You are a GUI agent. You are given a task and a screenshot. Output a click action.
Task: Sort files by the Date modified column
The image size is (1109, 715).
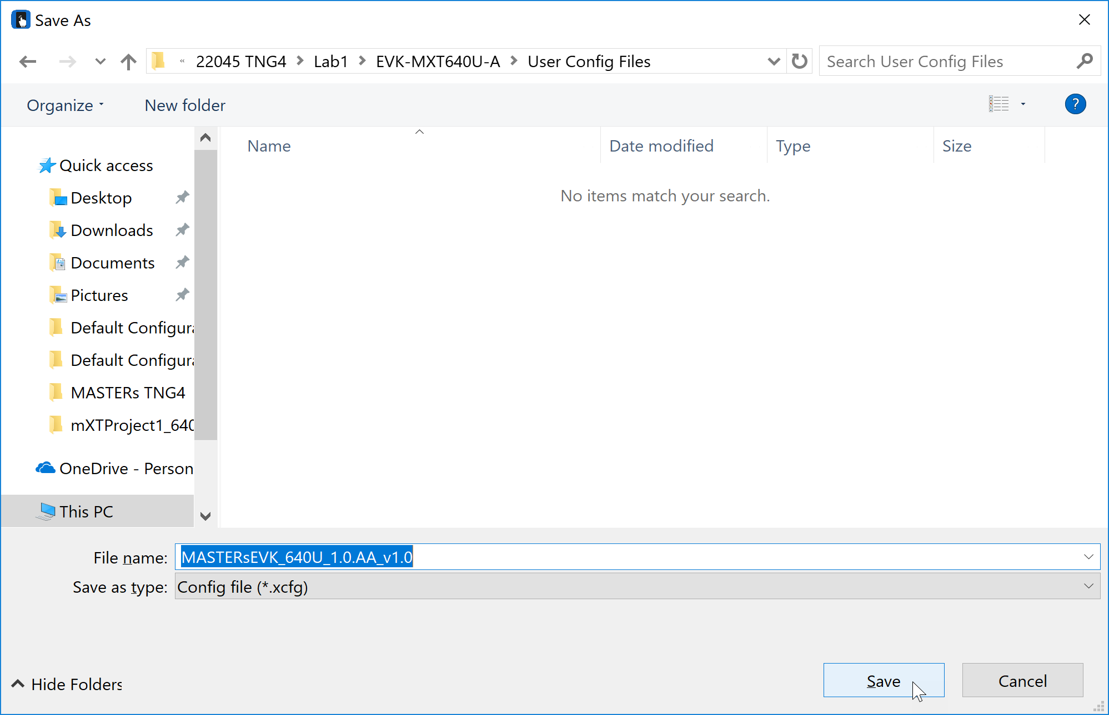661,146
